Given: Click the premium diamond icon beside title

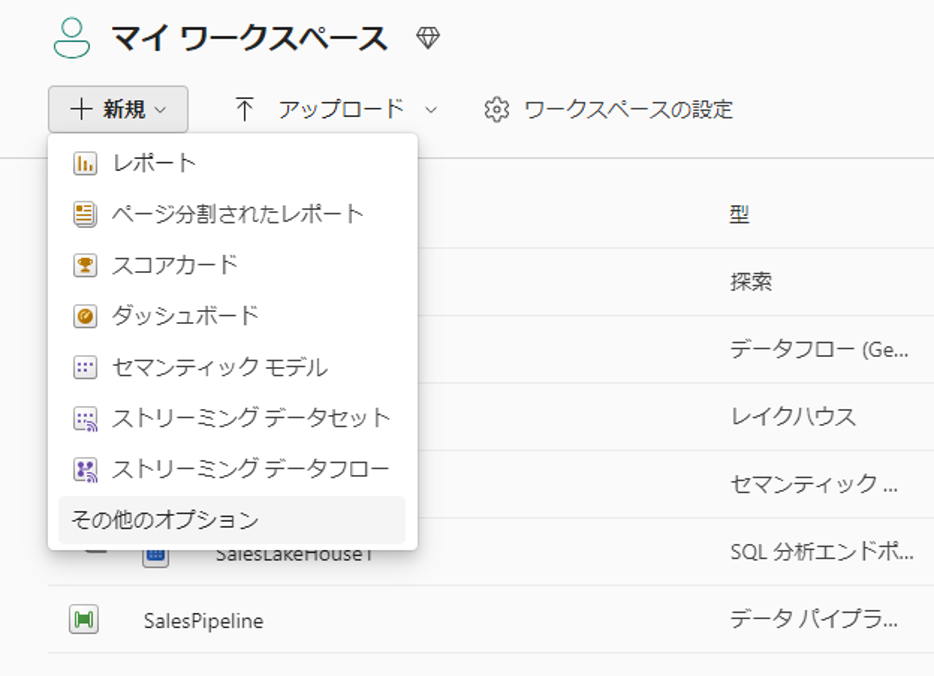Looking at the screenshot, I should click(428, 38).
